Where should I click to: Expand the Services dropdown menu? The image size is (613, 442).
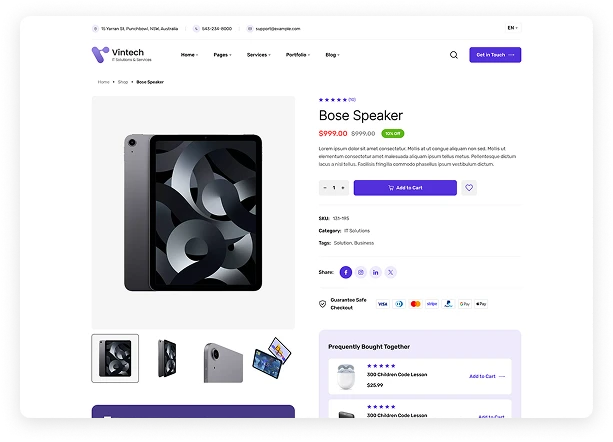tap(258, 55)
